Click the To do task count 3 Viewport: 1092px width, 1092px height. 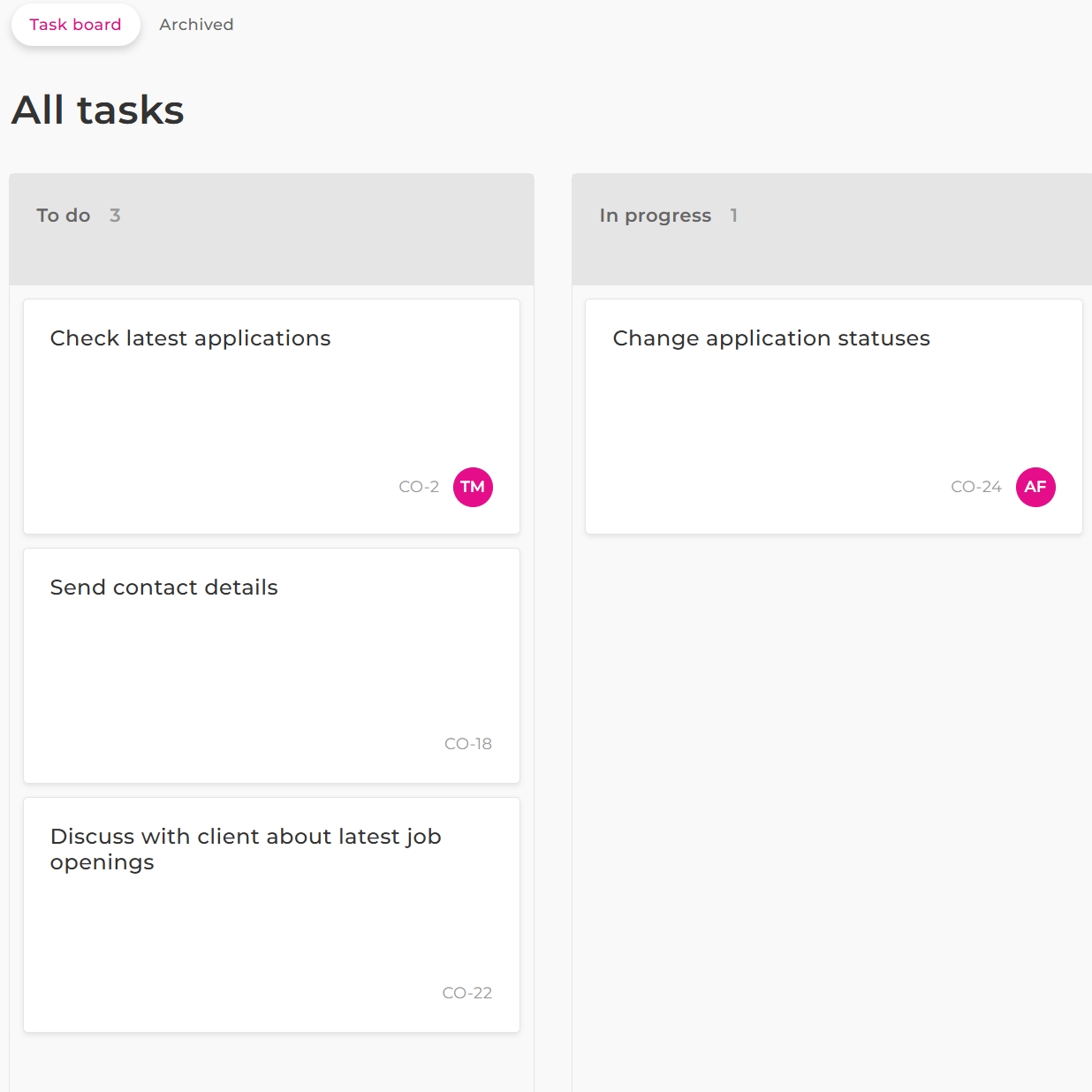pos(115,216)
